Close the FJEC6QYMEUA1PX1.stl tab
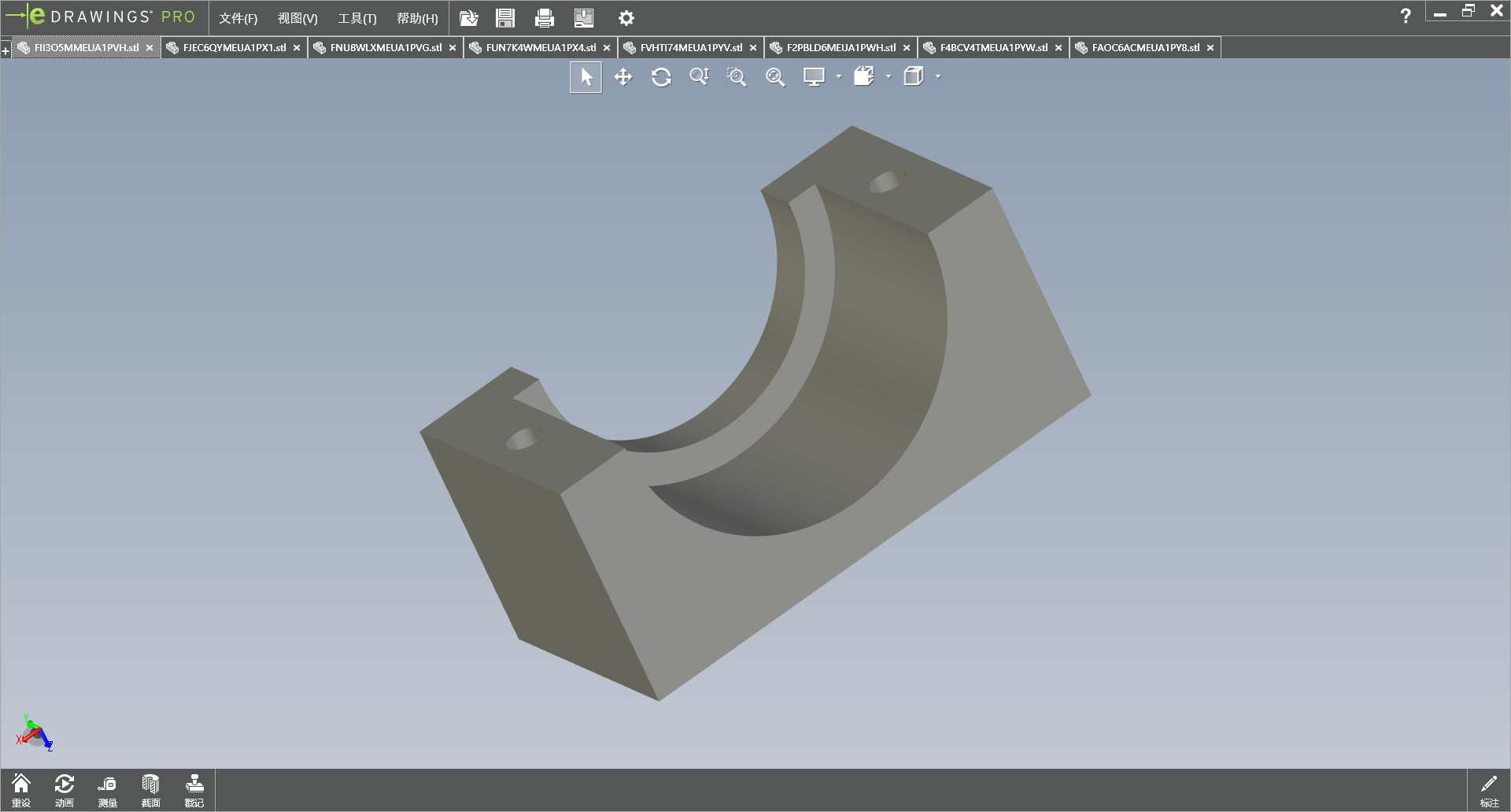Image resolution: width=1511 pixels, height=812 pixels. click(297, 48)
